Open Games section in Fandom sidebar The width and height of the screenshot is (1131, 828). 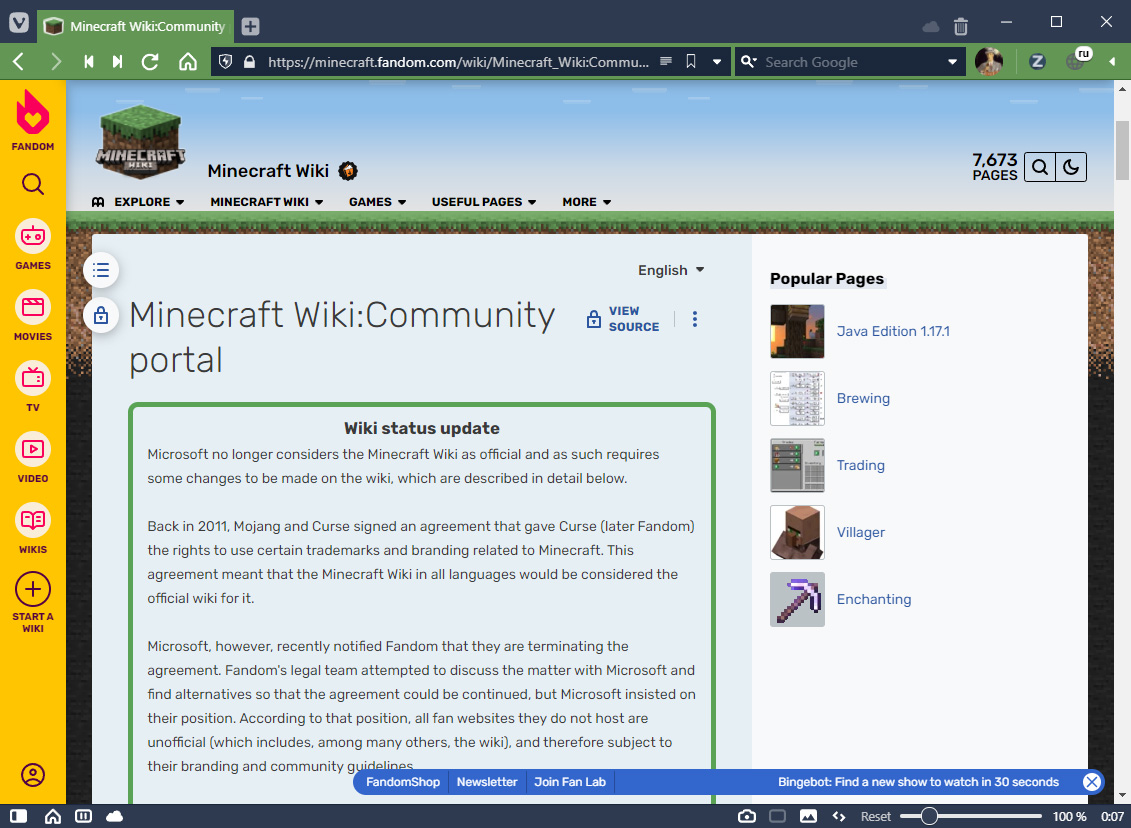pyautogui.click(x=33, y=237)
